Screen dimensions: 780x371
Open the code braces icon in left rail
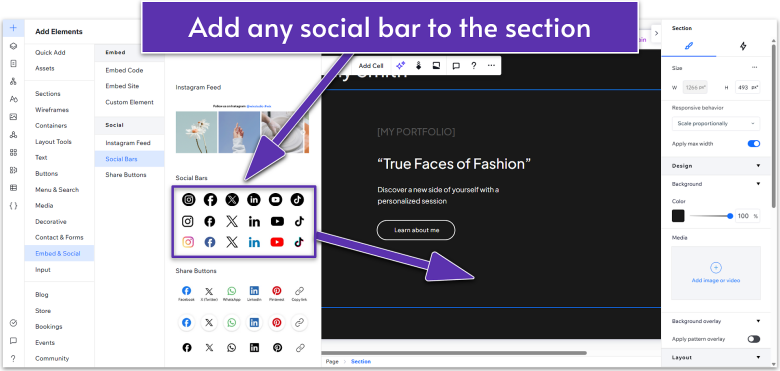(13, 205)
